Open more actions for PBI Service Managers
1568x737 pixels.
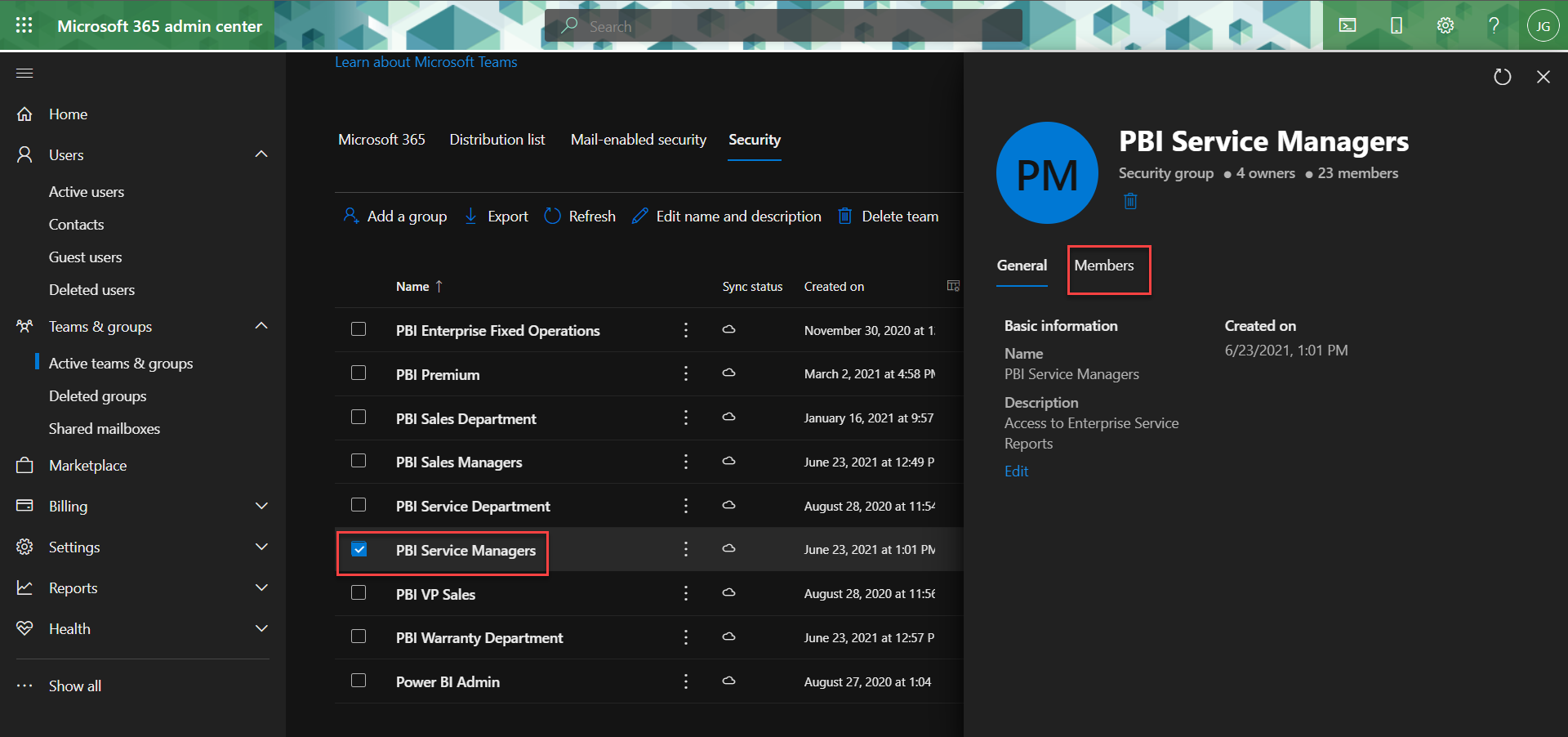[686, 549]
